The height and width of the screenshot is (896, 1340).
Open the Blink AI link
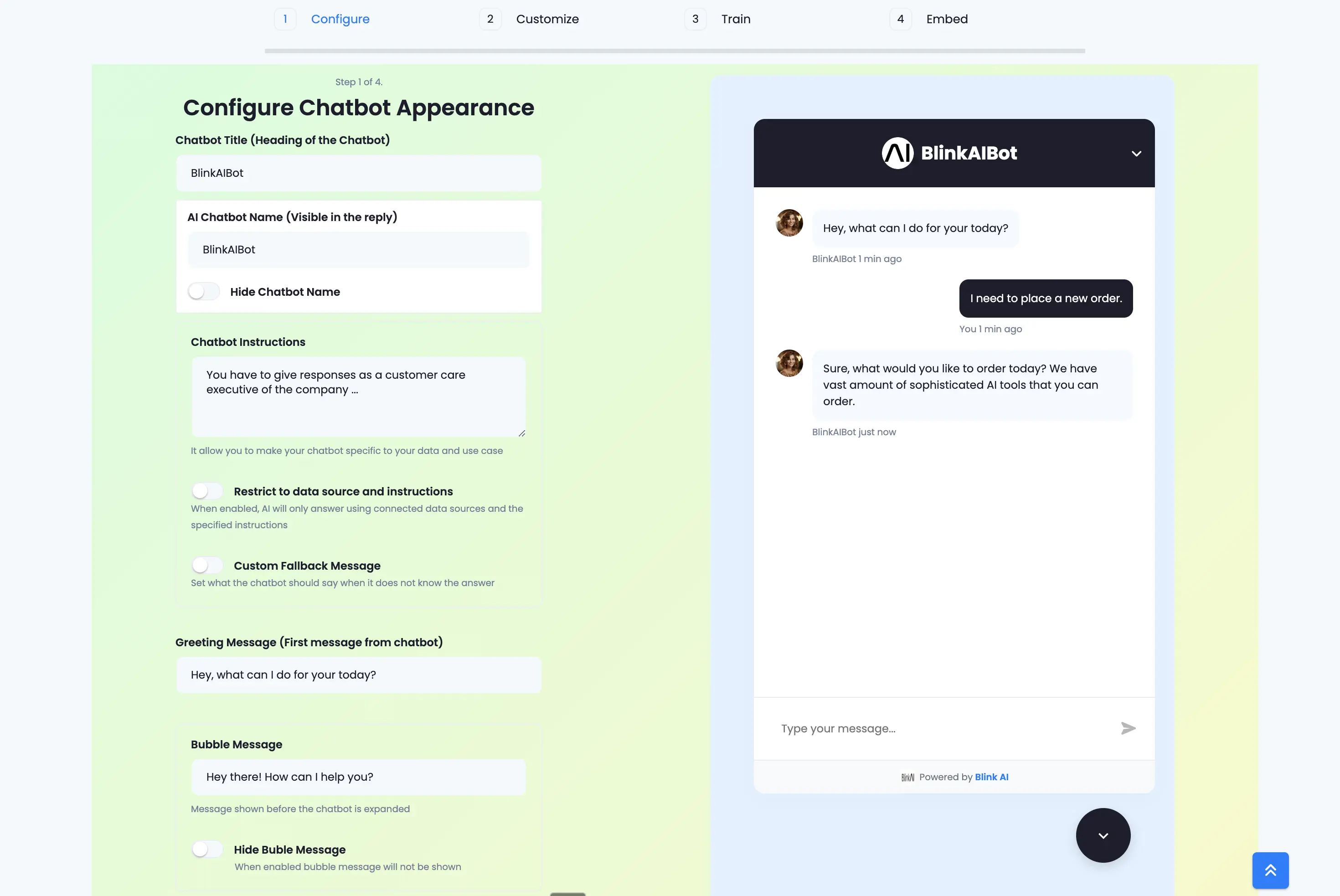tap(991, 777)
